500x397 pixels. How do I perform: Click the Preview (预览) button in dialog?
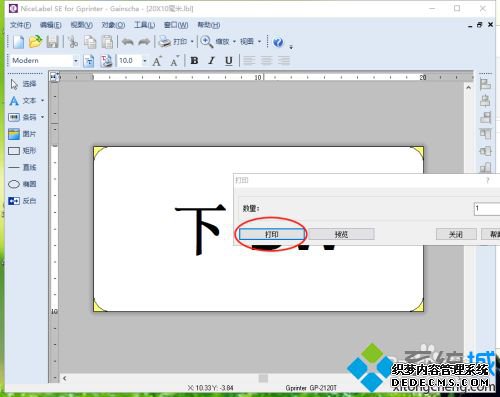[341, 234]
